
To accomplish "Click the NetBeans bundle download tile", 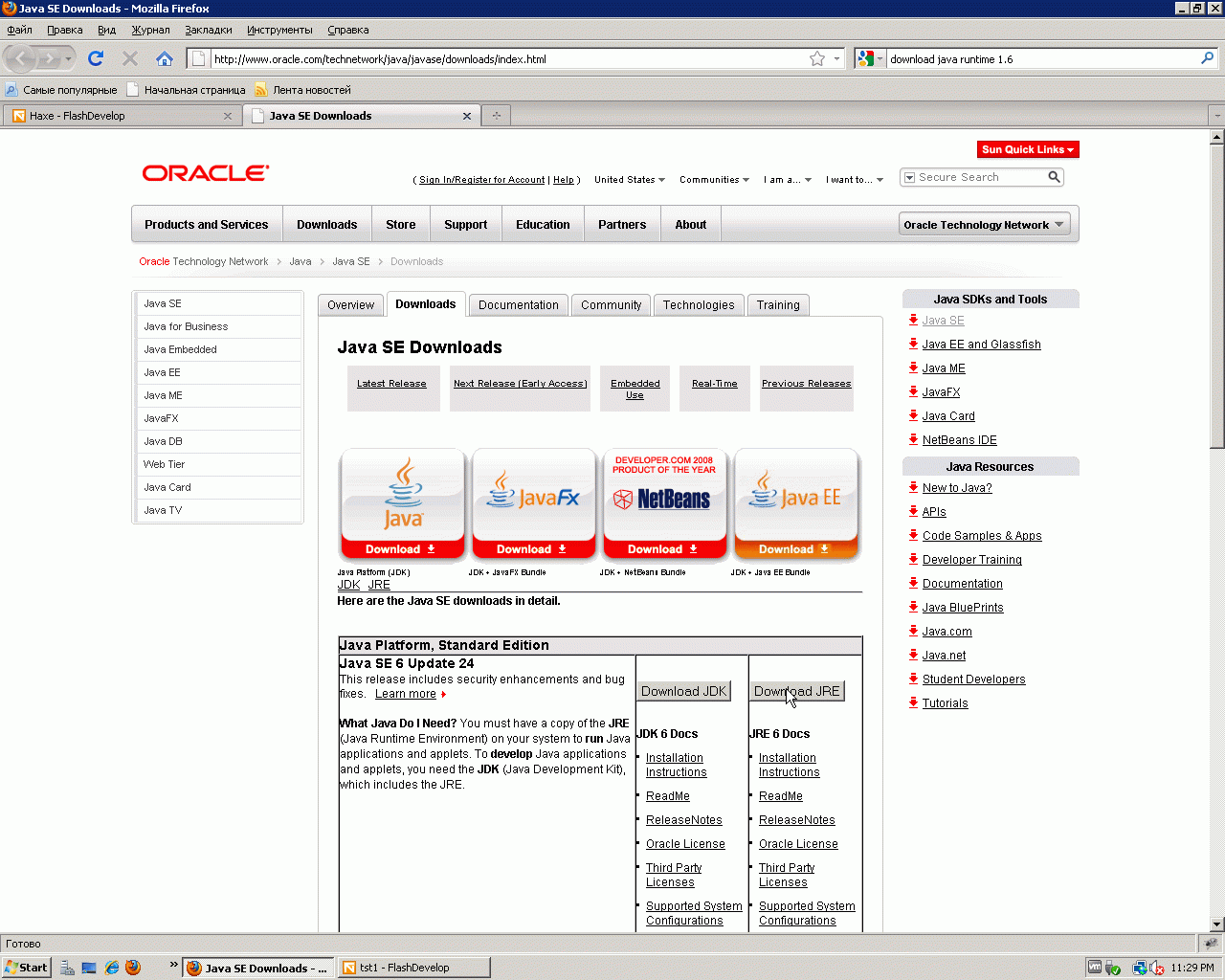I will [x=665, y=503].
